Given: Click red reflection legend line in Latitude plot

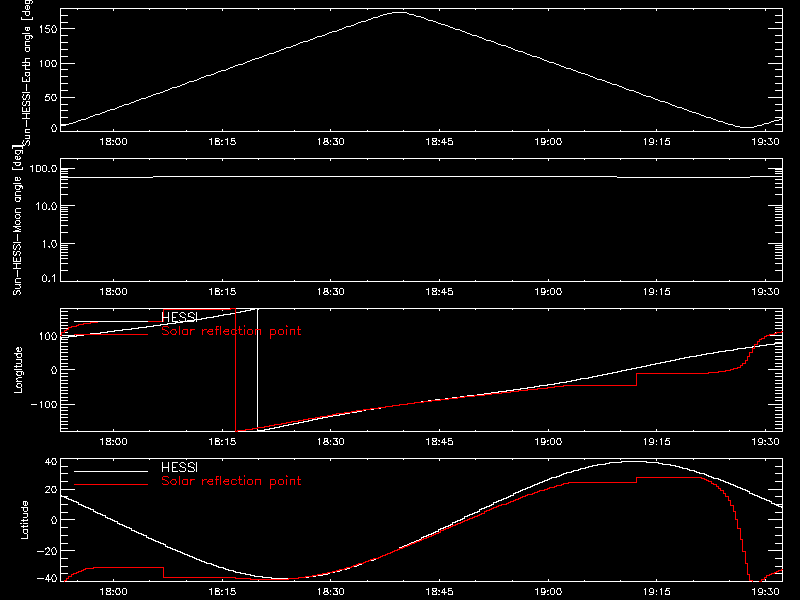Looking at the screenshot, I should point(111,484).
